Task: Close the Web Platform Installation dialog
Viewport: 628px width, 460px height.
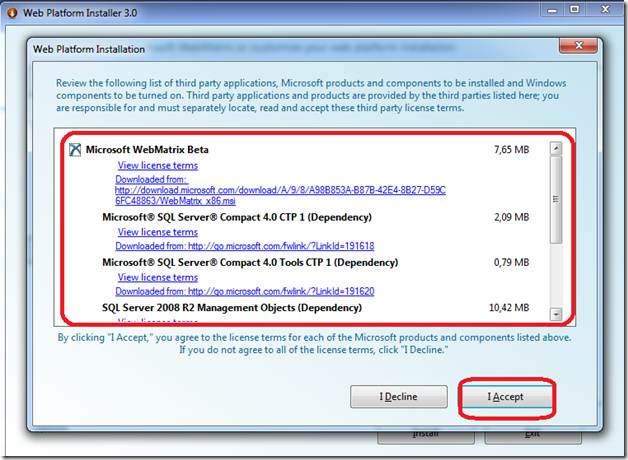Action: click(578, 46)
